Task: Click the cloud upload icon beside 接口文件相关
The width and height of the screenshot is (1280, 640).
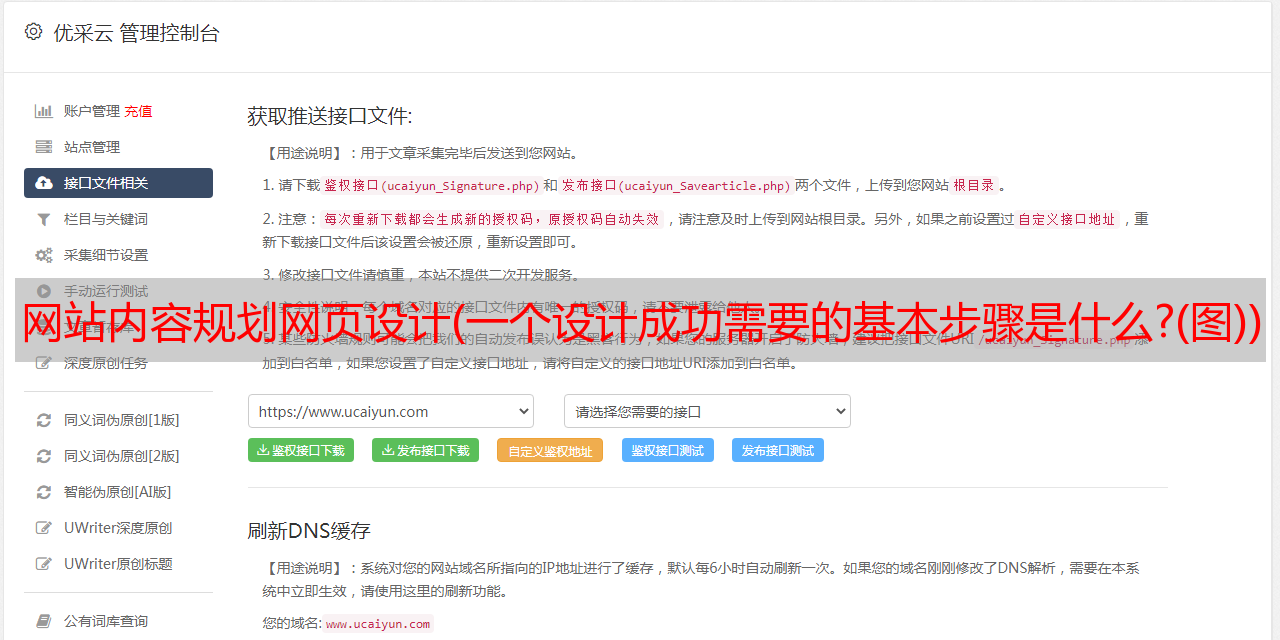Action: pyautogui.click(x=44, y=183)
